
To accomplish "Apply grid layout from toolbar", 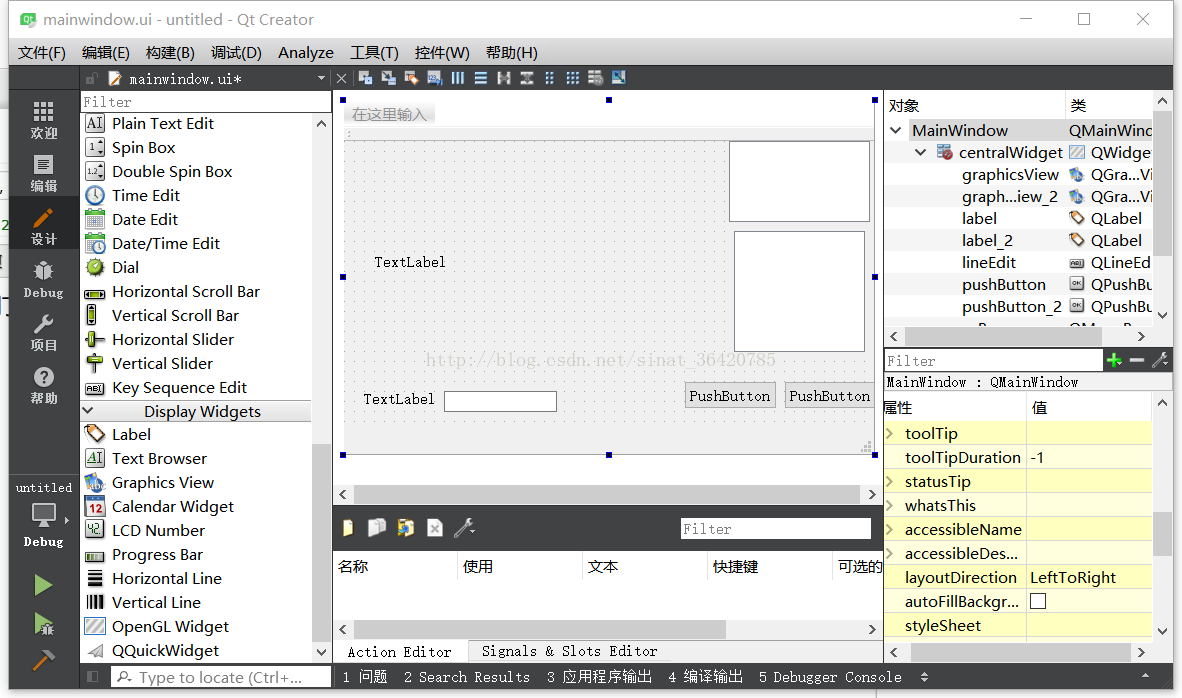I will [x=573, y=78].
